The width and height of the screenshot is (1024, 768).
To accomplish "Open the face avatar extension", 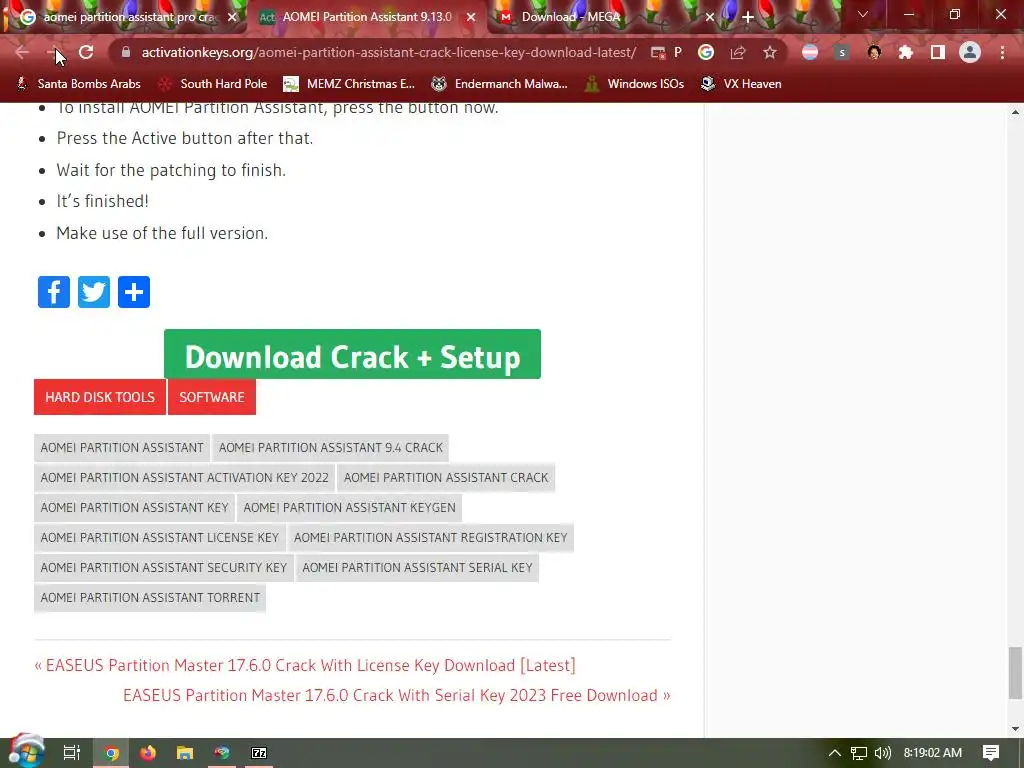I will point(874,52).
